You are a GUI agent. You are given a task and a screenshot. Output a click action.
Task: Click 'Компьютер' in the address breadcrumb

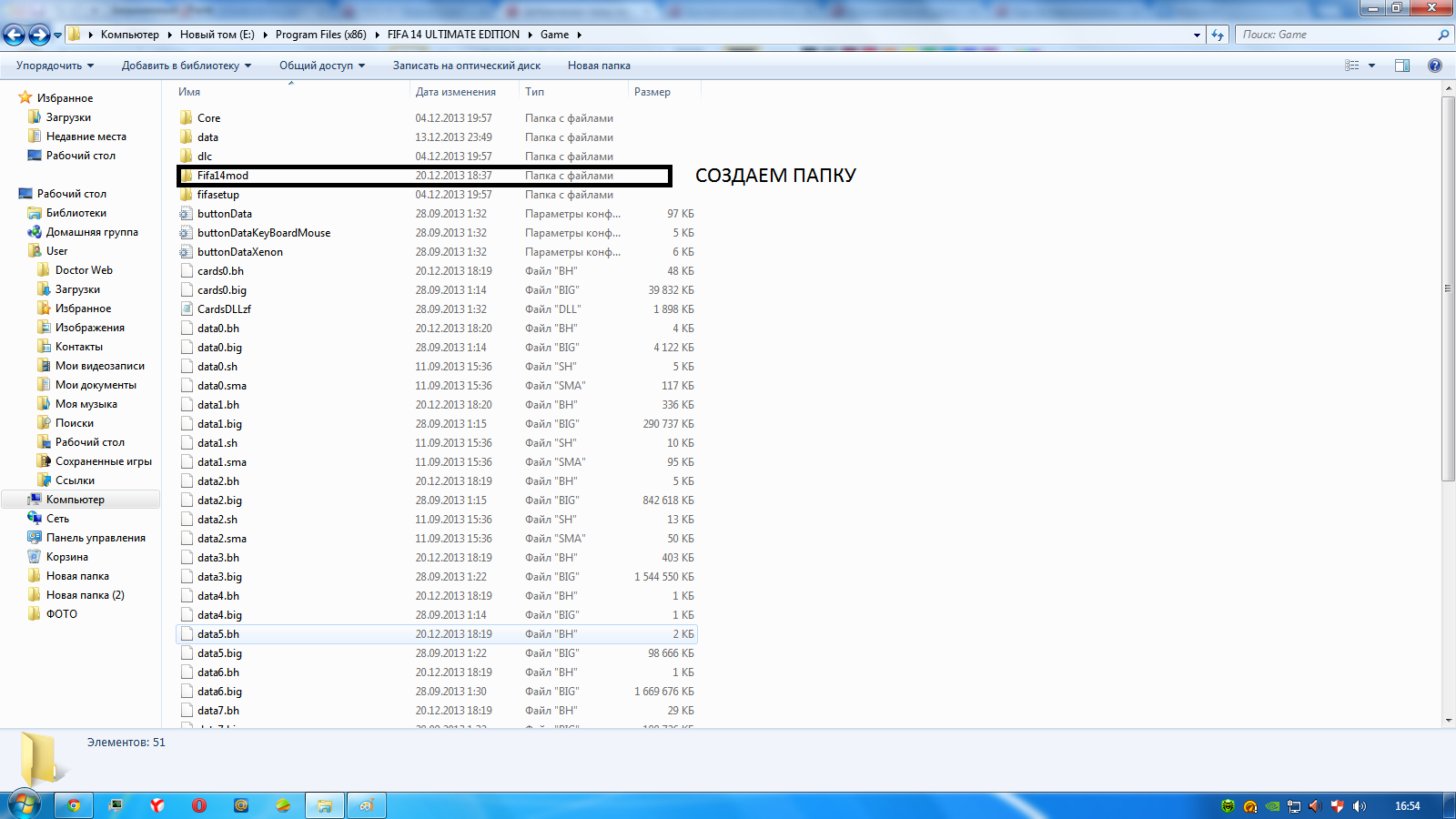click(x=129, y=35)
